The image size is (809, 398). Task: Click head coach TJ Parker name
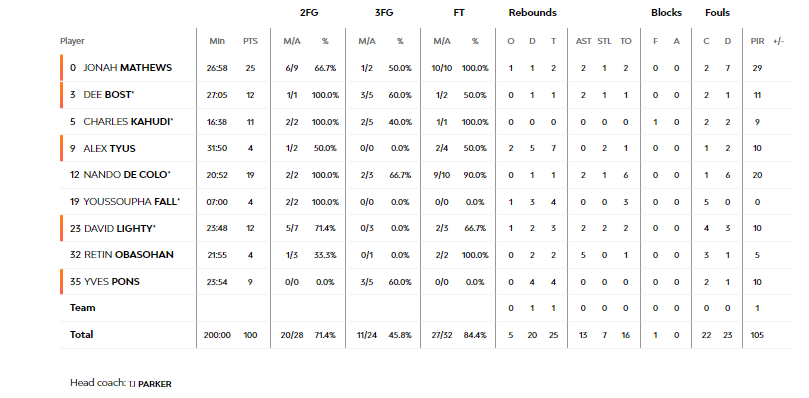point(150,384)
